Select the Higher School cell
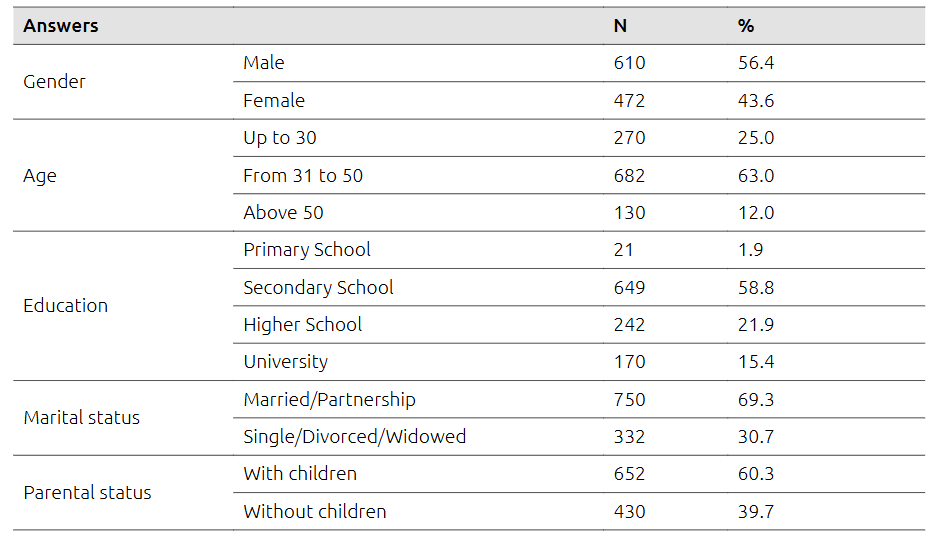 point(302,325)
